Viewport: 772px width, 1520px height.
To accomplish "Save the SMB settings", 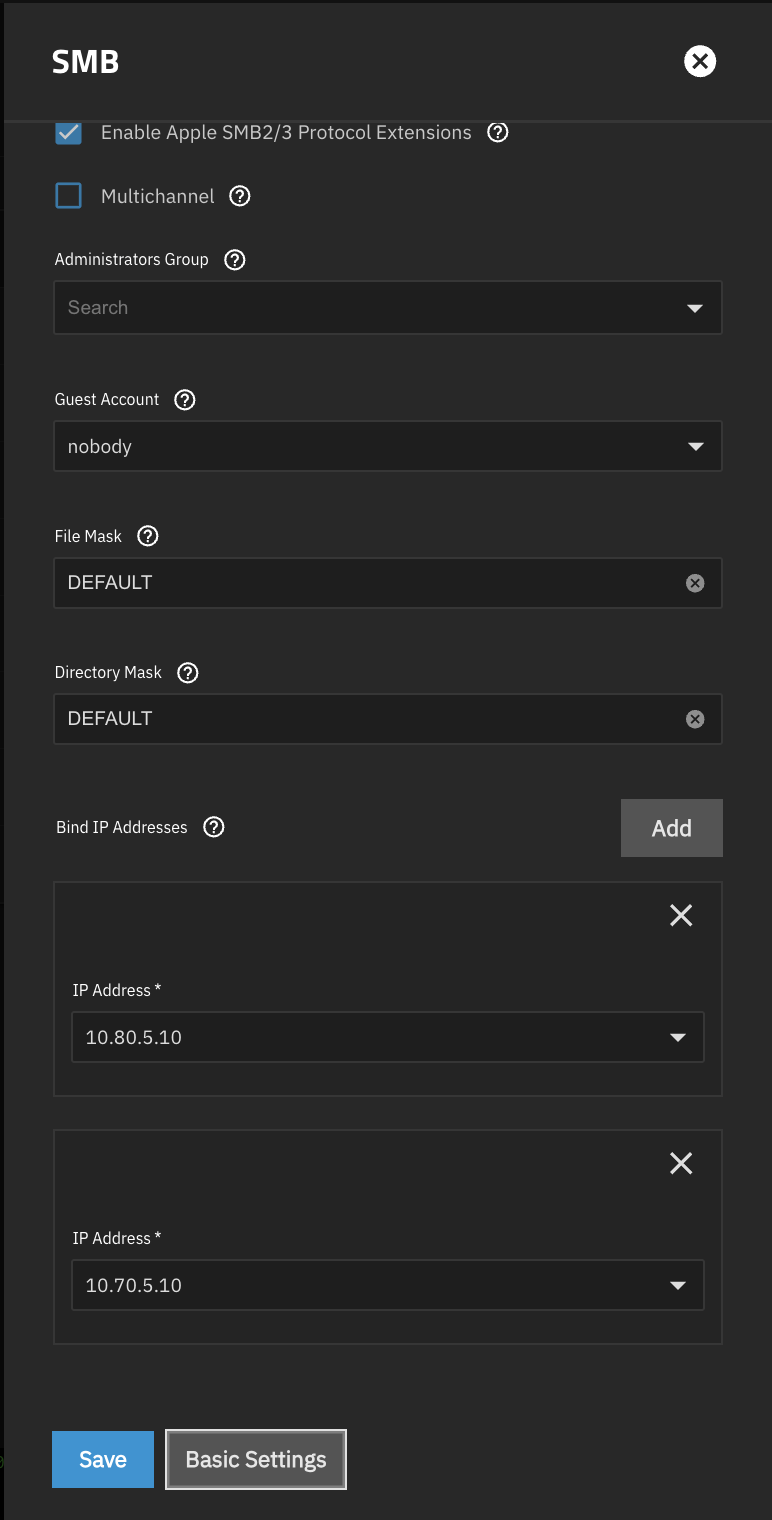I will tap(103, 1460).
